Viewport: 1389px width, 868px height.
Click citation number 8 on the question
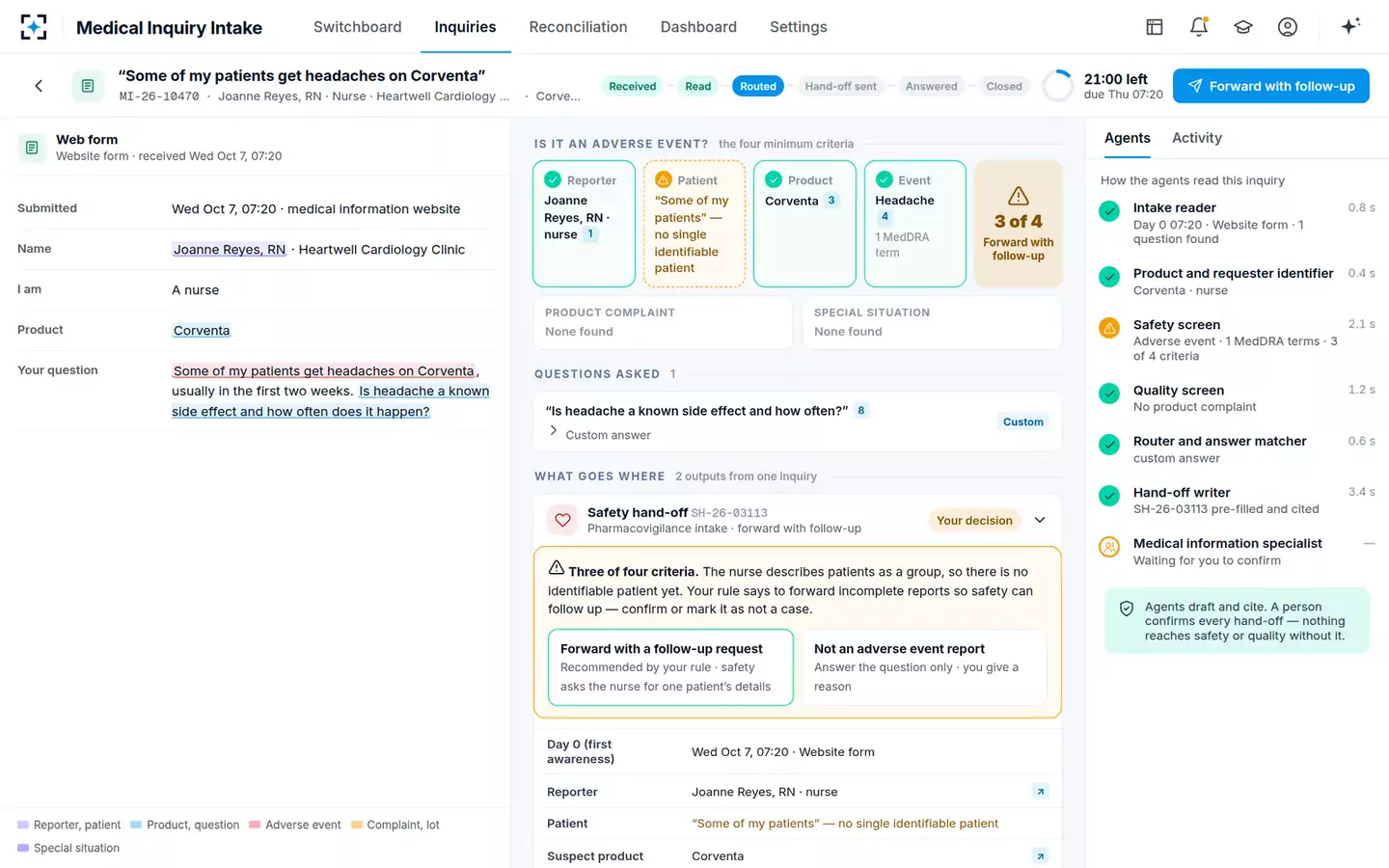(861, 410)
